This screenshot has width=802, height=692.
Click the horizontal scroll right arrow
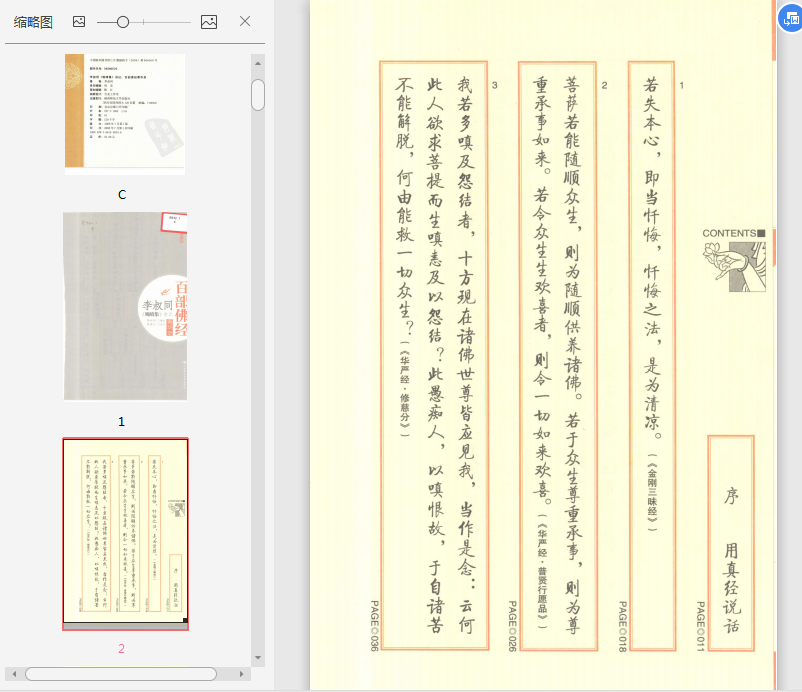click(241, 674)
